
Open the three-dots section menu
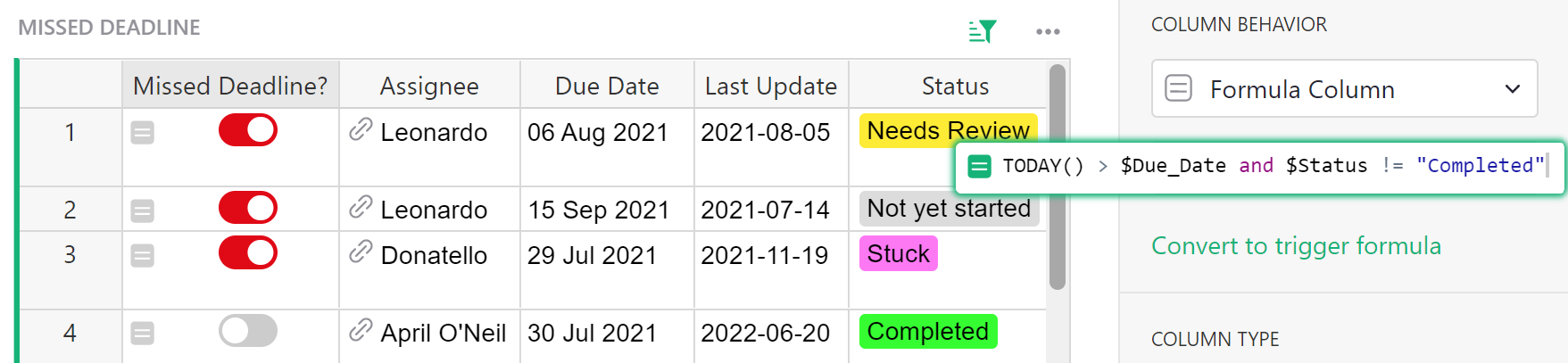click(1048, 31)
